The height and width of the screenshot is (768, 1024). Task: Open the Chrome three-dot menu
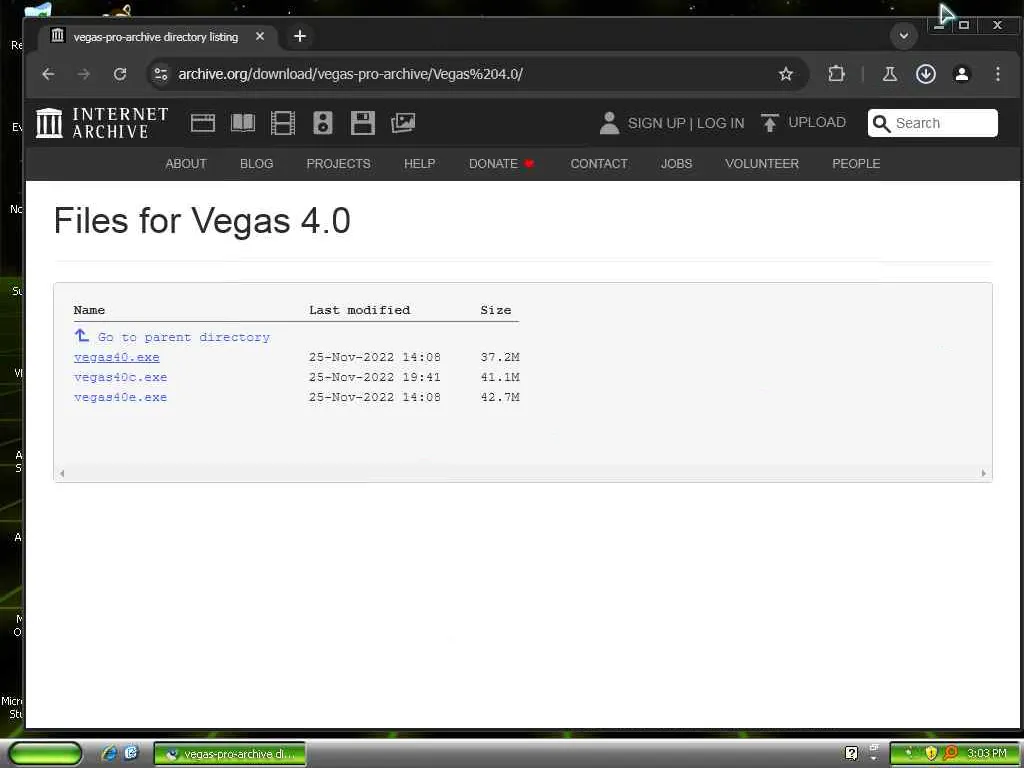[997, 74]
